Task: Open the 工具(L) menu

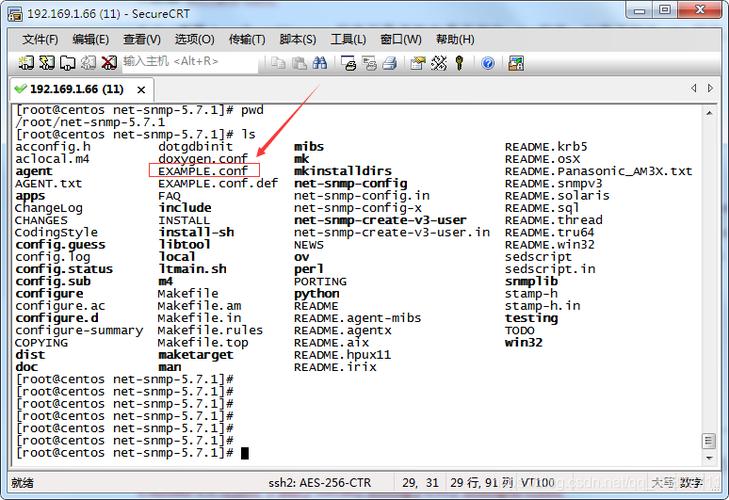Action: coord(348,40)
